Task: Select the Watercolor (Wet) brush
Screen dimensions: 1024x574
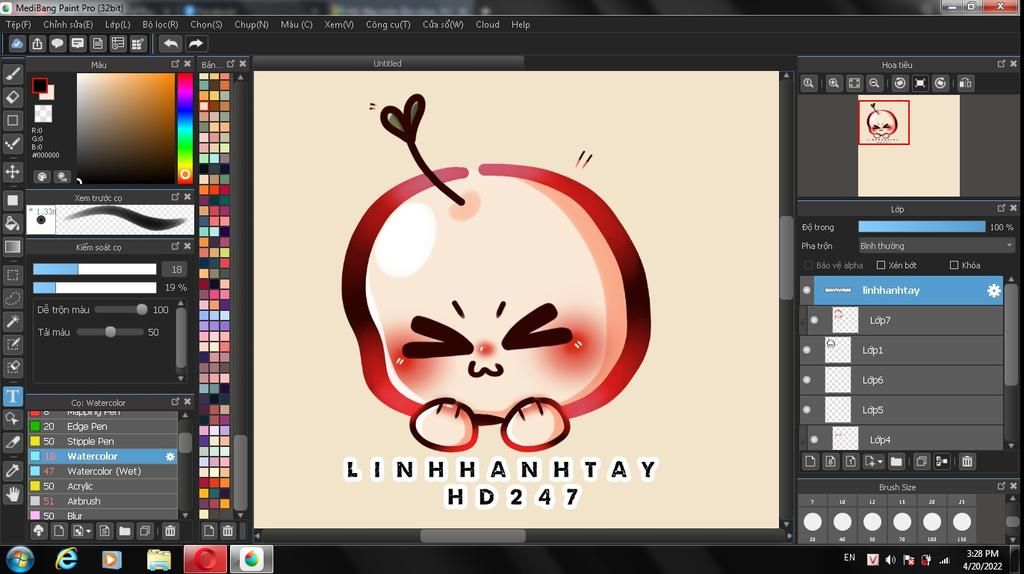Action: [102, 471]
